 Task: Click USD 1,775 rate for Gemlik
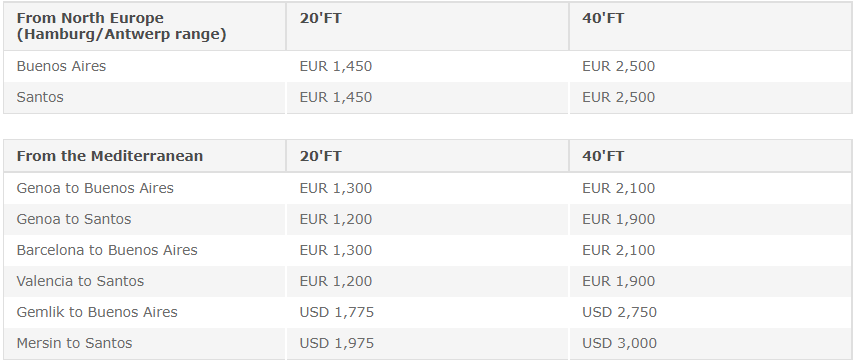[x=336, y=312]
